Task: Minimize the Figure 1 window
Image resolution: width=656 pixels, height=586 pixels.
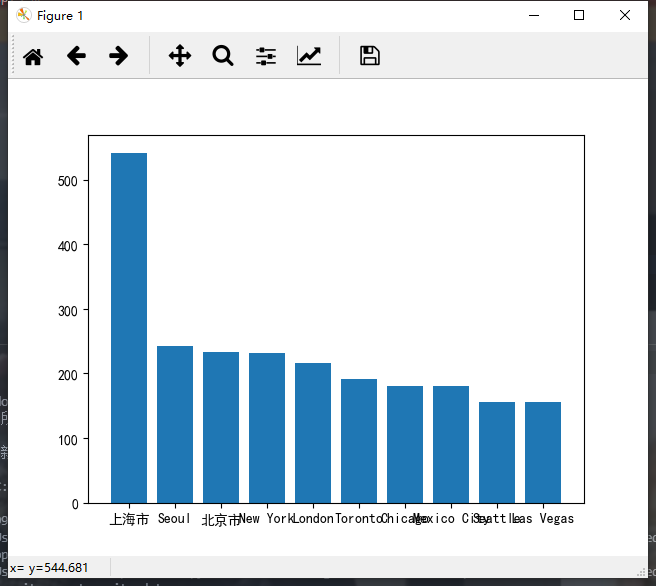Action: pyautogui.click(x=534, y=15)
